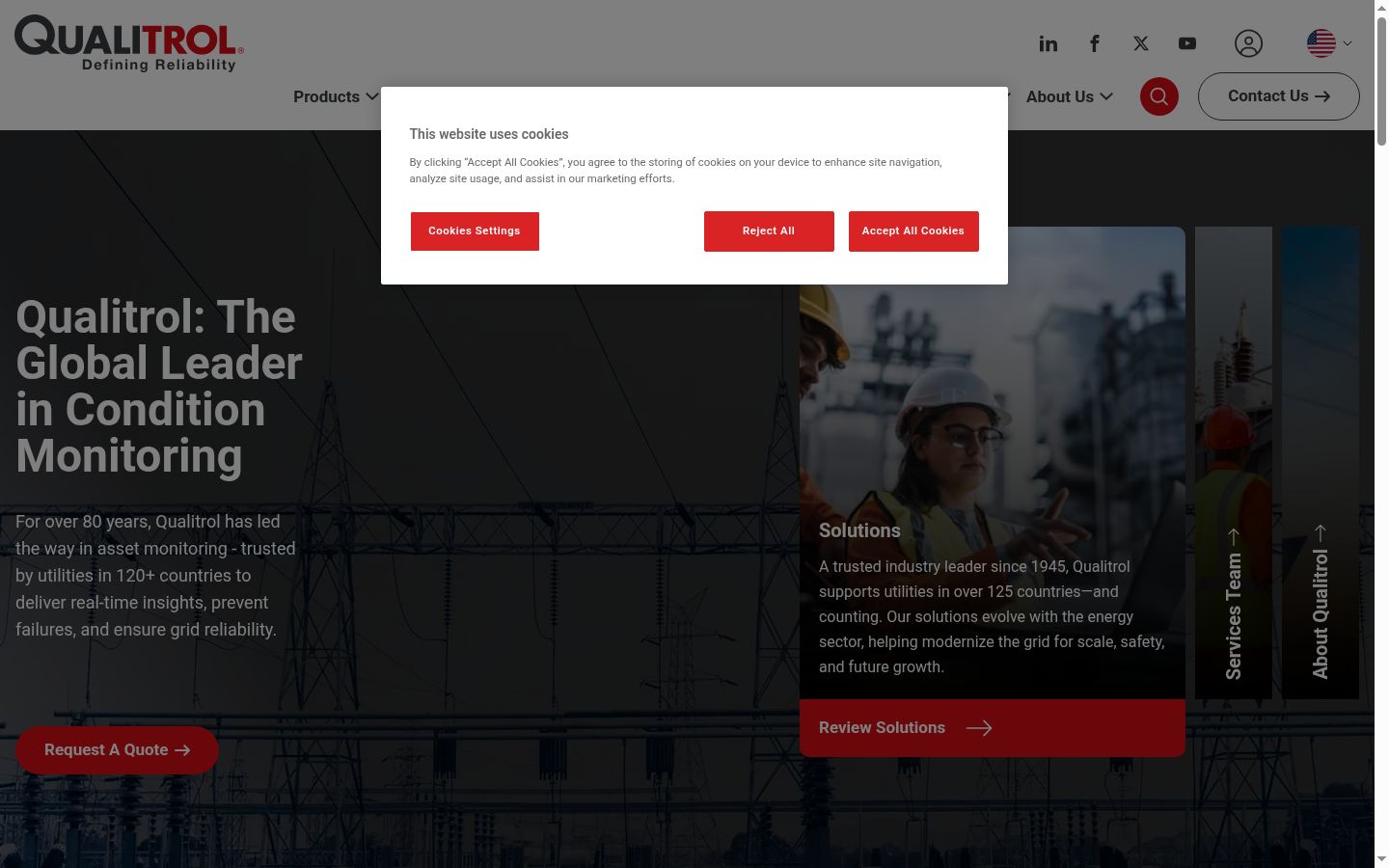Expand the Products menu chevron
This screenshot has width=1389, height=868.
click(x=371, y=96)
